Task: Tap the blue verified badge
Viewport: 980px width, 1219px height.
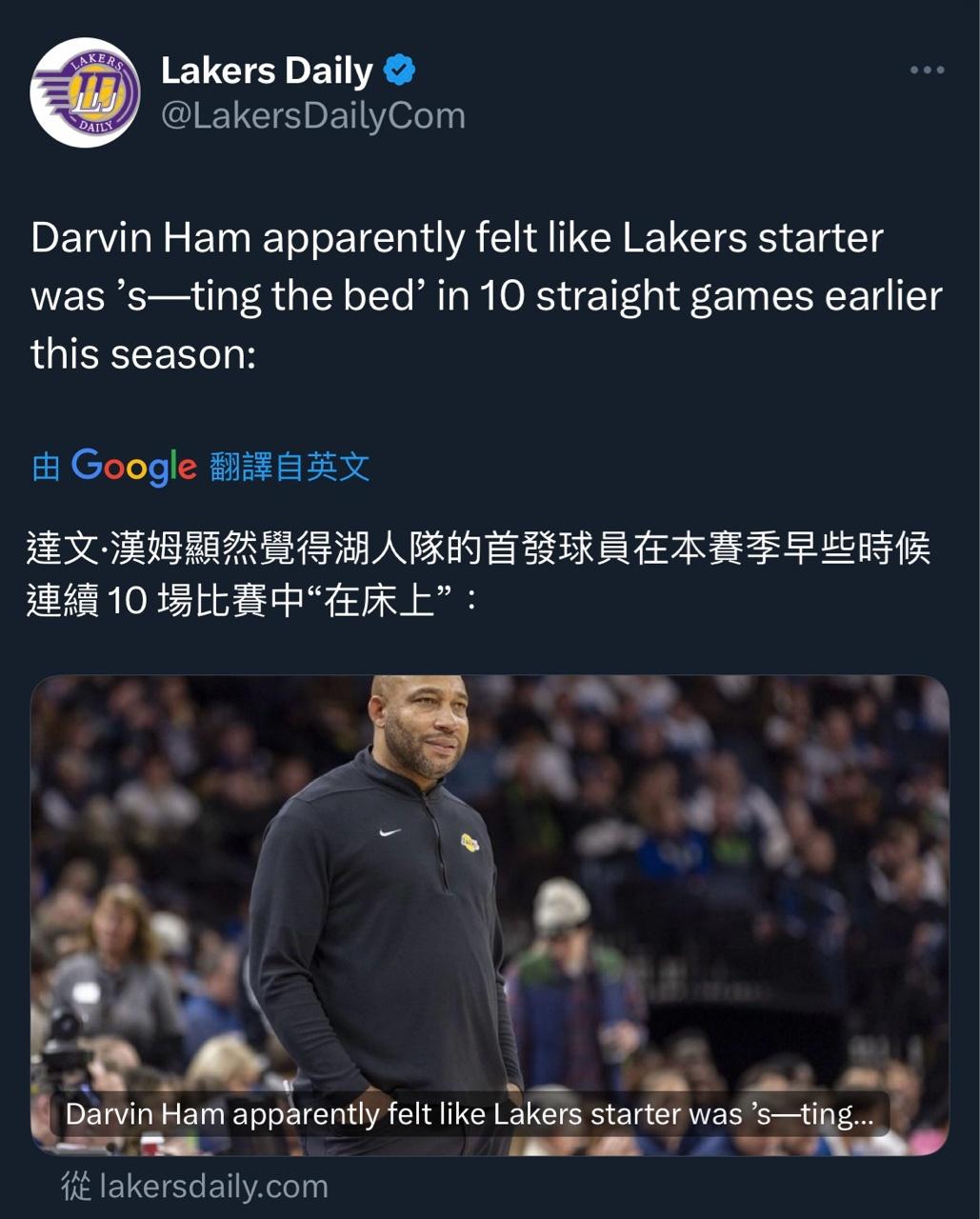Action: click(400, 70)
